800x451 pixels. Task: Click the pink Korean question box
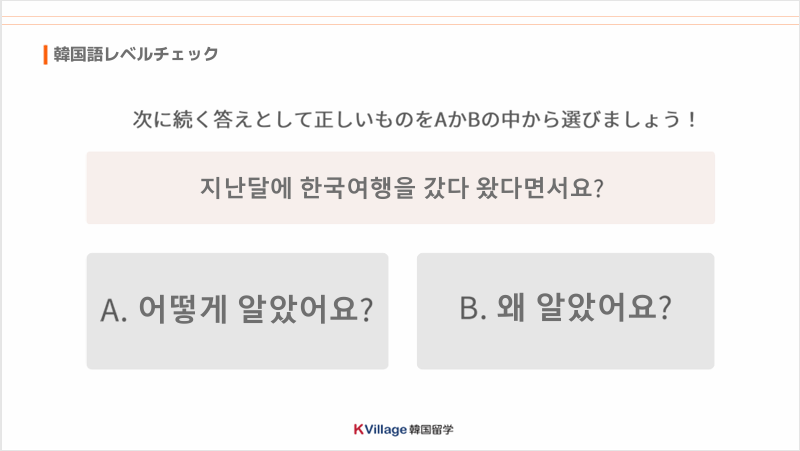coord(400,188)
